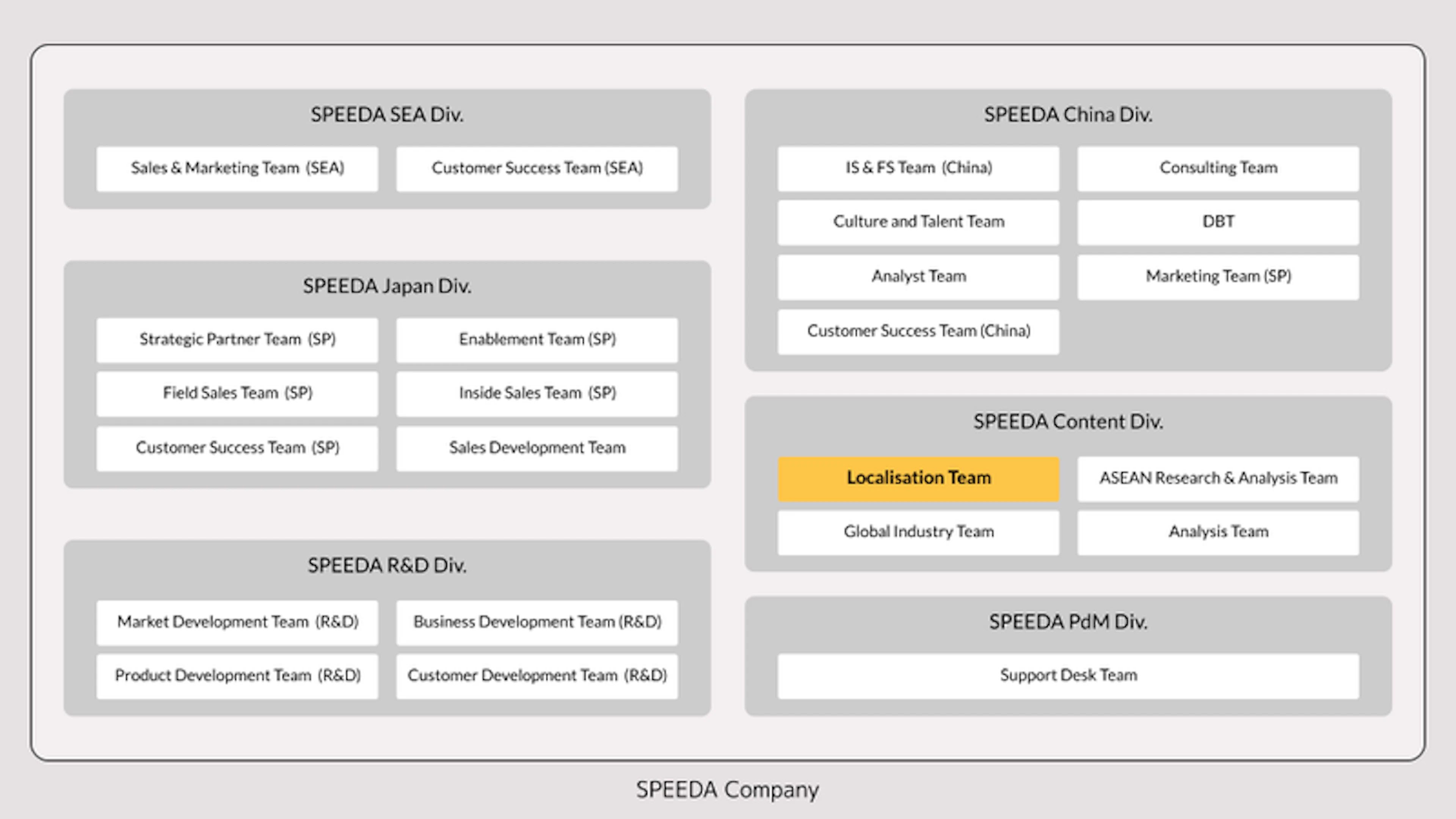Screen dimensions: 1456x819
Task: Select Field Sales Team (SP) box
Action: 237,394
